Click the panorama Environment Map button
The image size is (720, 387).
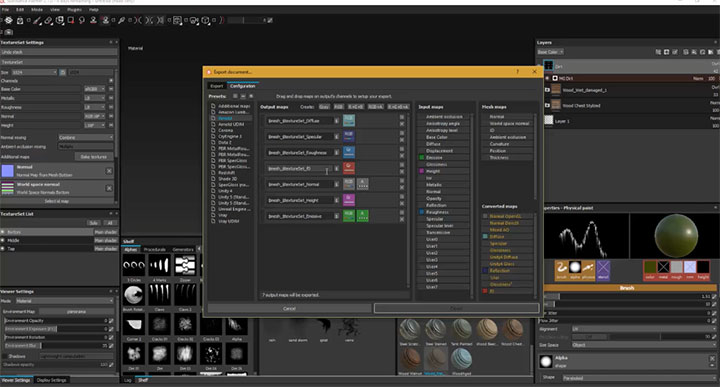76,311
